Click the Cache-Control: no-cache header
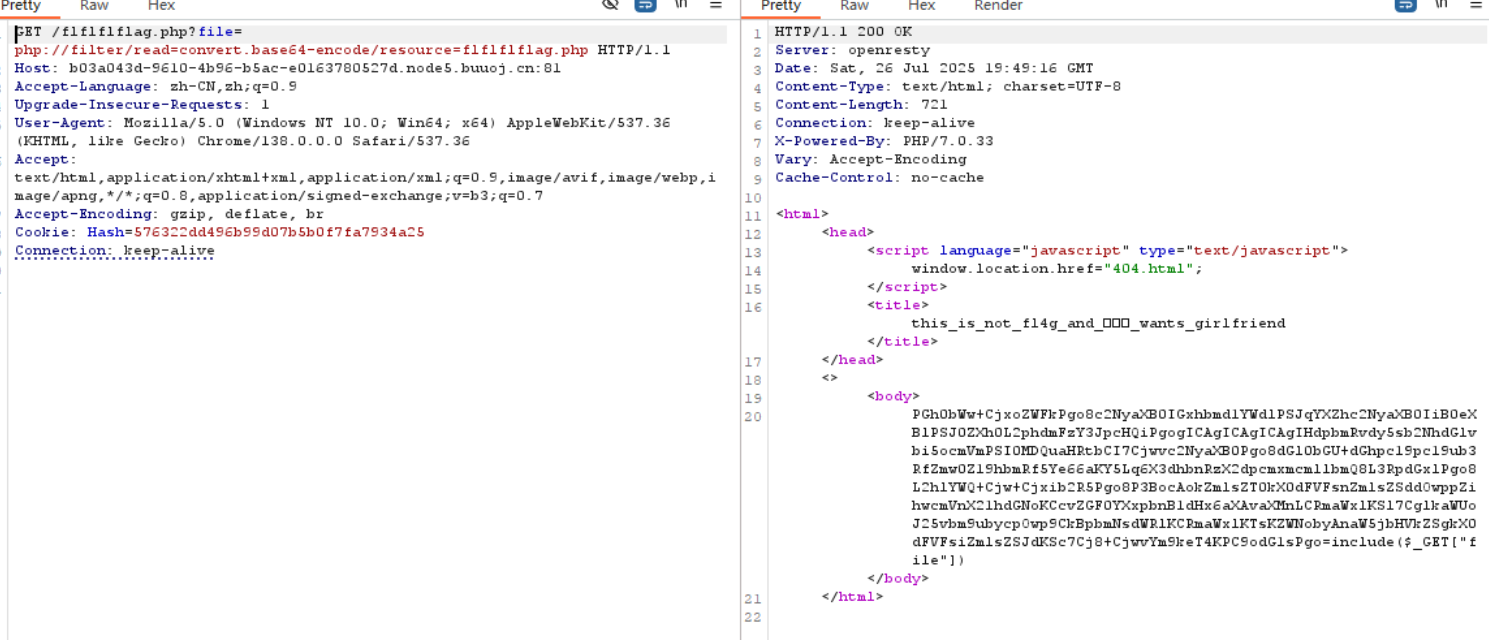Image resolution: width=1489 pixels, height=640 pixels. pyautogui.click(x=879, y=177)
